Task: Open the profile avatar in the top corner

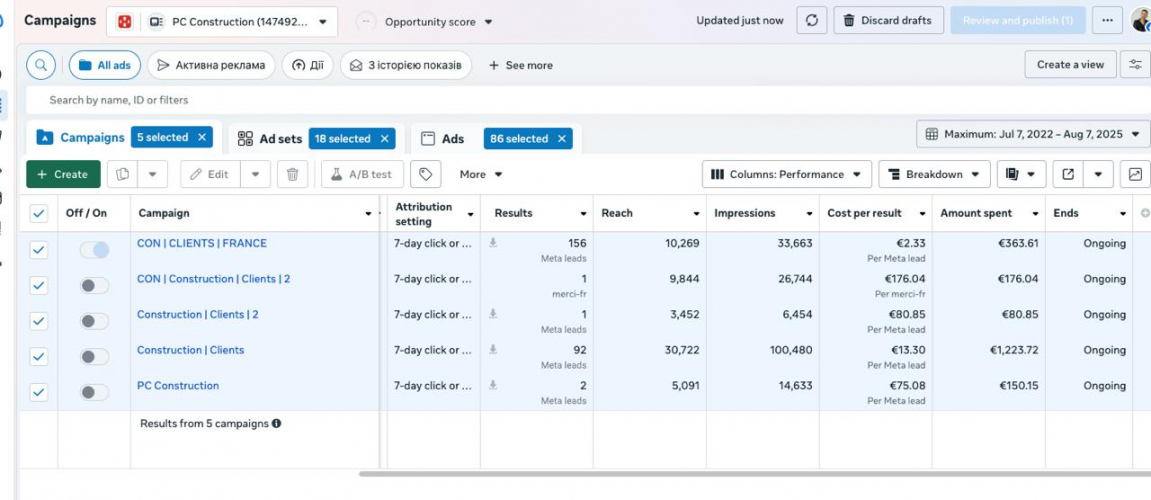Action: point(1141,21)
